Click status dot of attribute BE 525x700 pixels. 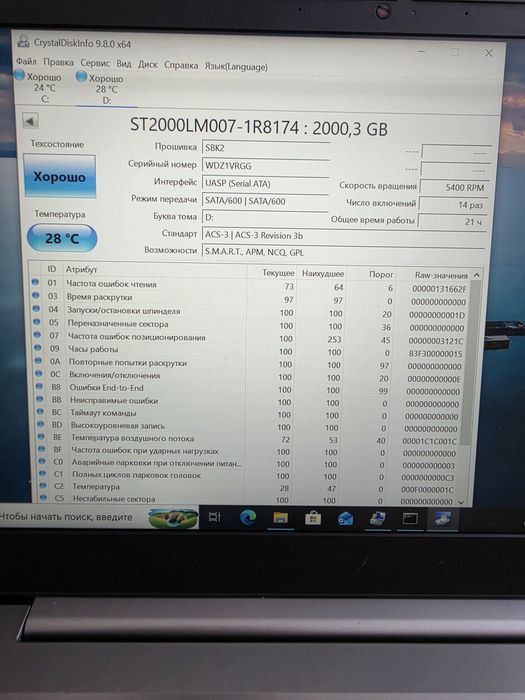tap(41, 437)
